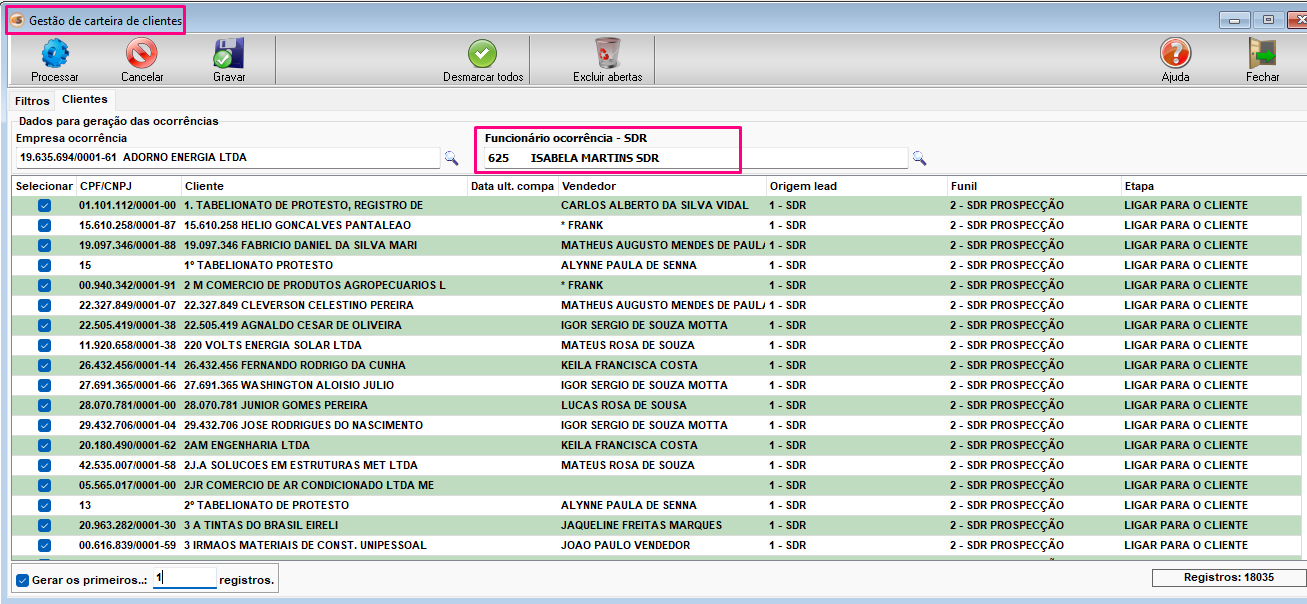This screenshot has width=1307, height=604.
Task: Toggle Gerar os primeiros checkbox
Action: [x=23, y=580]
